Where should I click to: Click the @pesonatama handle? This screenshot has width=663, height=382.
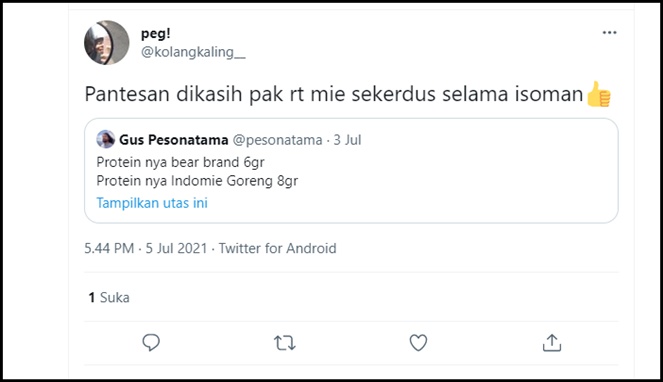(277, 140)
